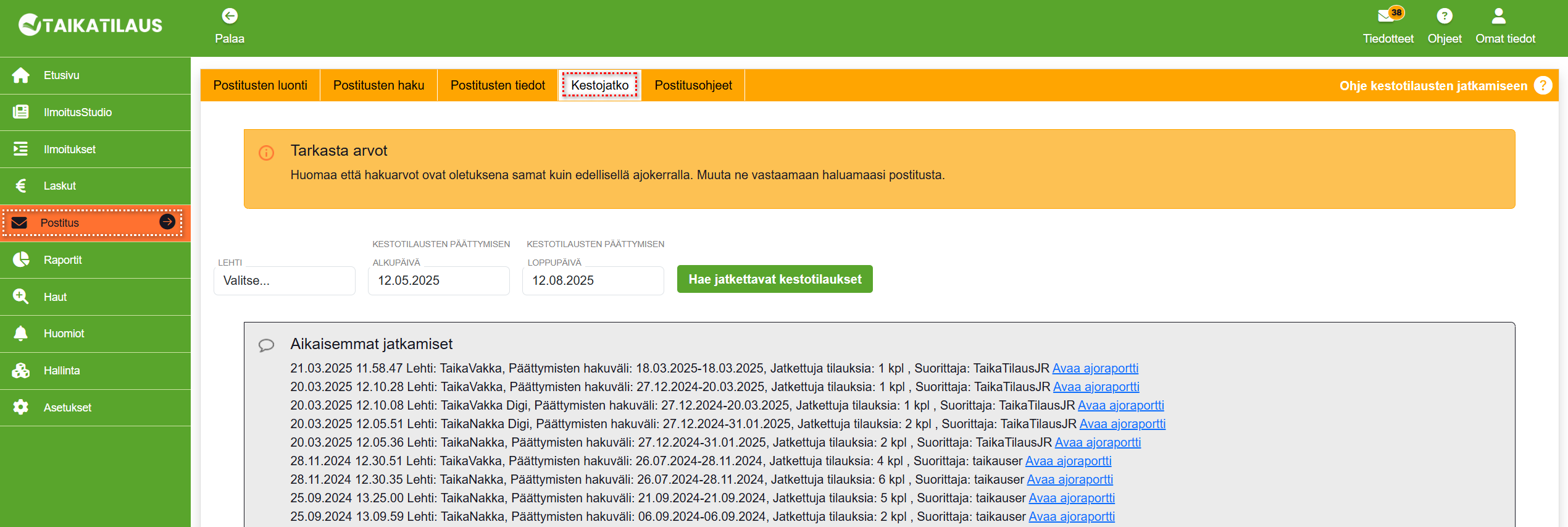
Task: Open Omat tiedot user profile icon
Action: (1498, 16)
